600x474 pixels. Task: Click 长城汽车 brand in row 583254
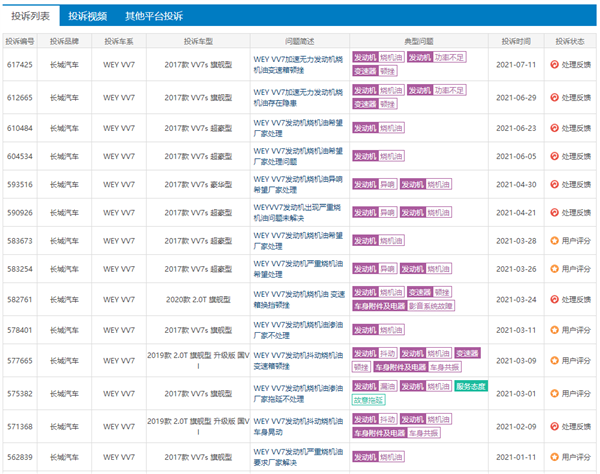click(x=64, y=269)
